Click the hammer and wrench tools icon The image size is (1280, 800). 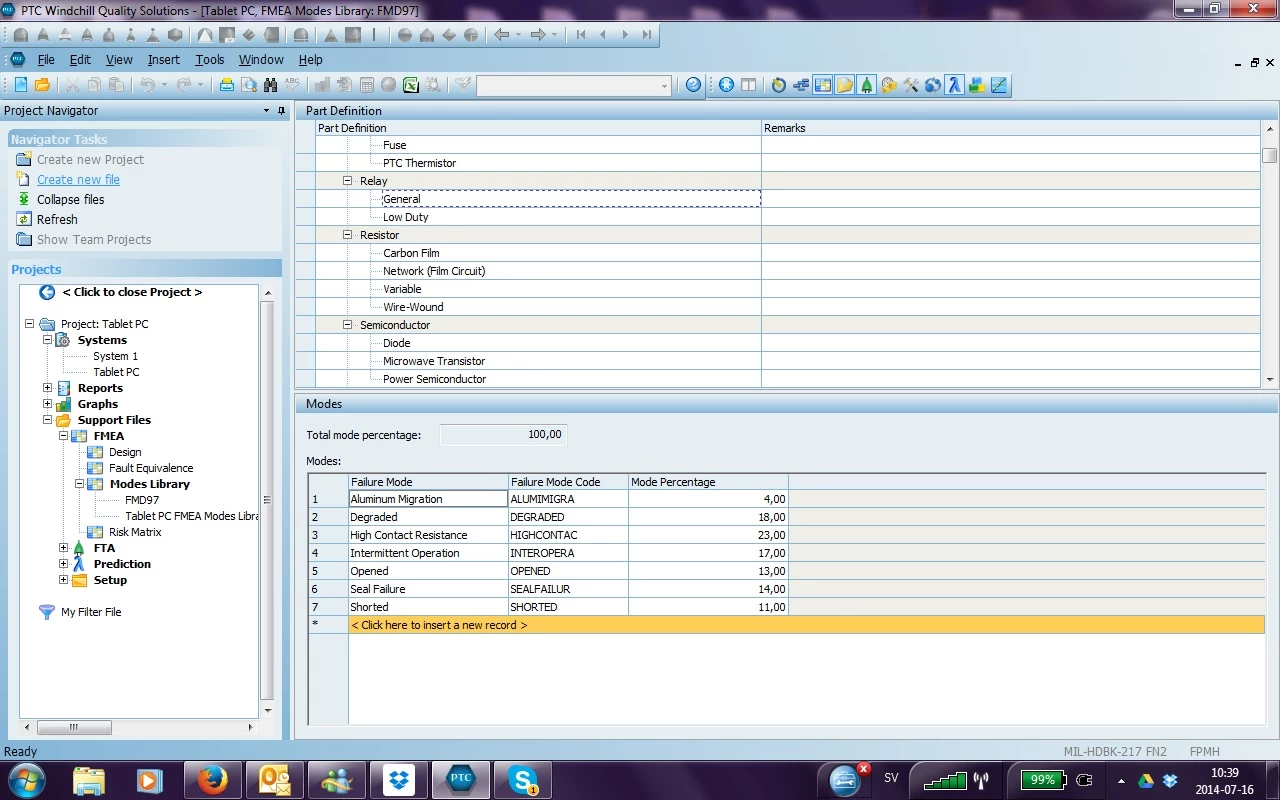point(910,85)
